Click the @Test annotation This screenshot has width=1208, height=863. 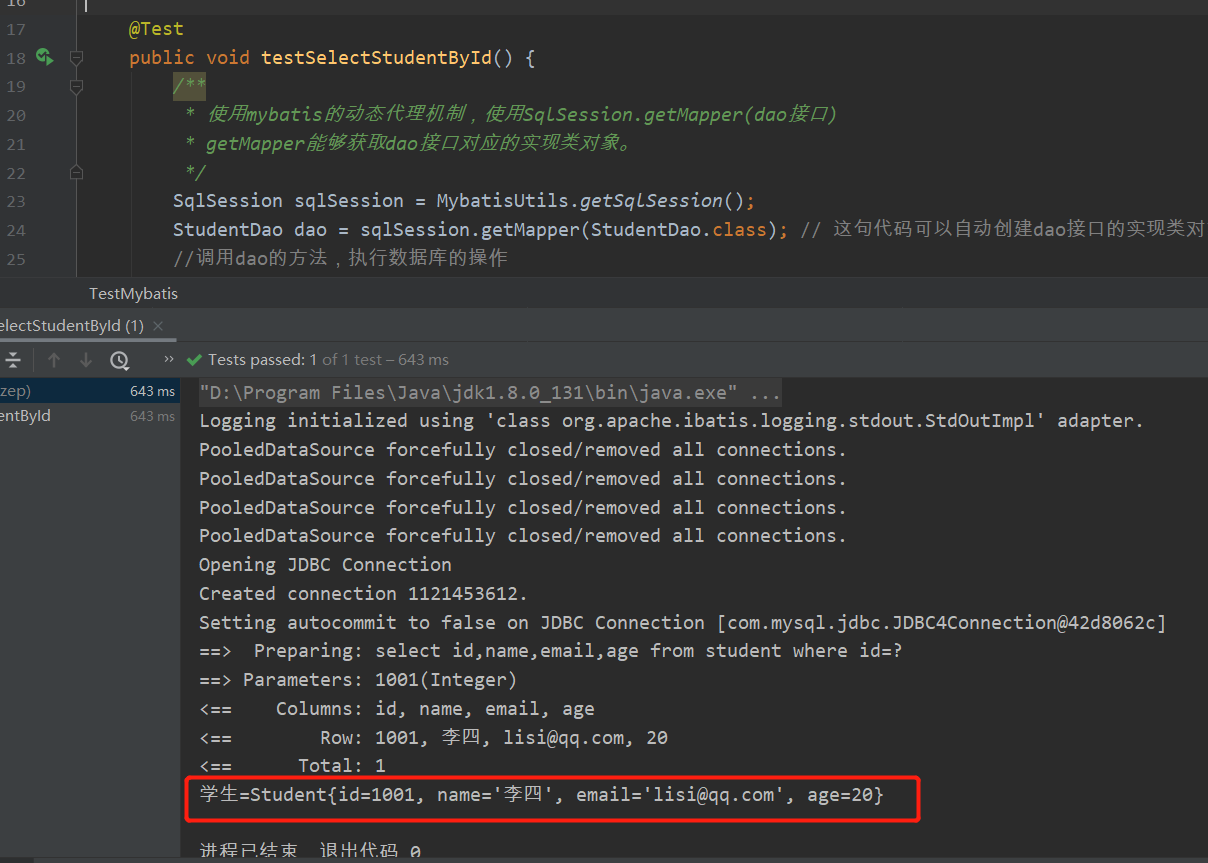click(156, 29)
